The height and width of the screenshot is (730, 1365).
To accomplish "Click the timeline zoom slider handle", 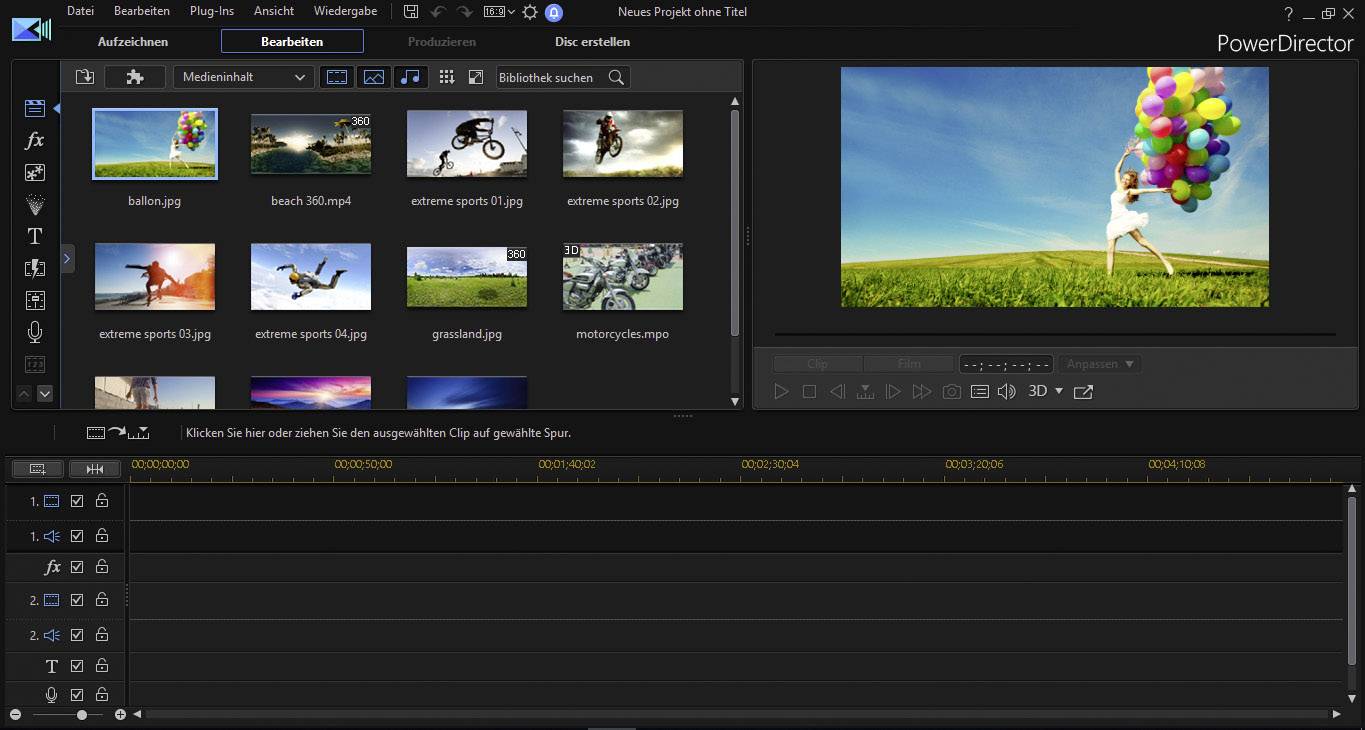I will [x=82, y=715].
